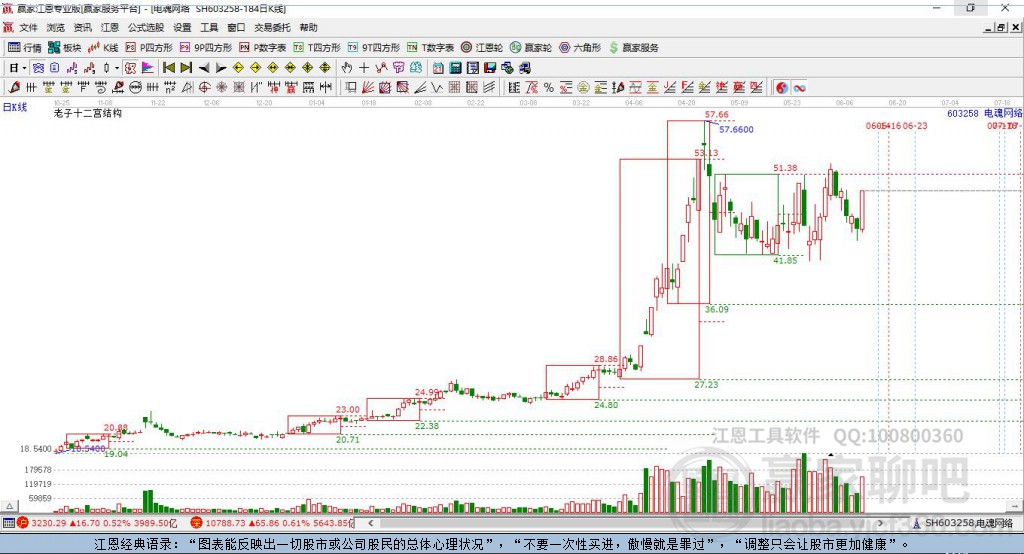Viewport: 1024px width, 554px height.
Task: Select the percent % retracement tool
Action: (549, 88)
